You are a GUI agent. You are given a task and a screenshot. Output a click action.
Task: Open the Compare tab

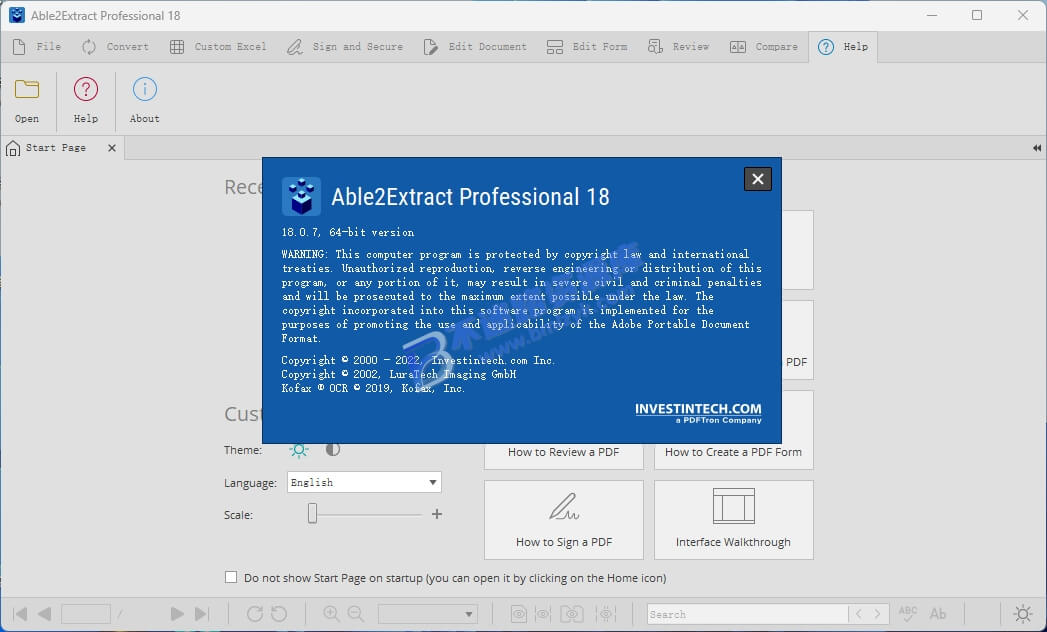point(764,47)
